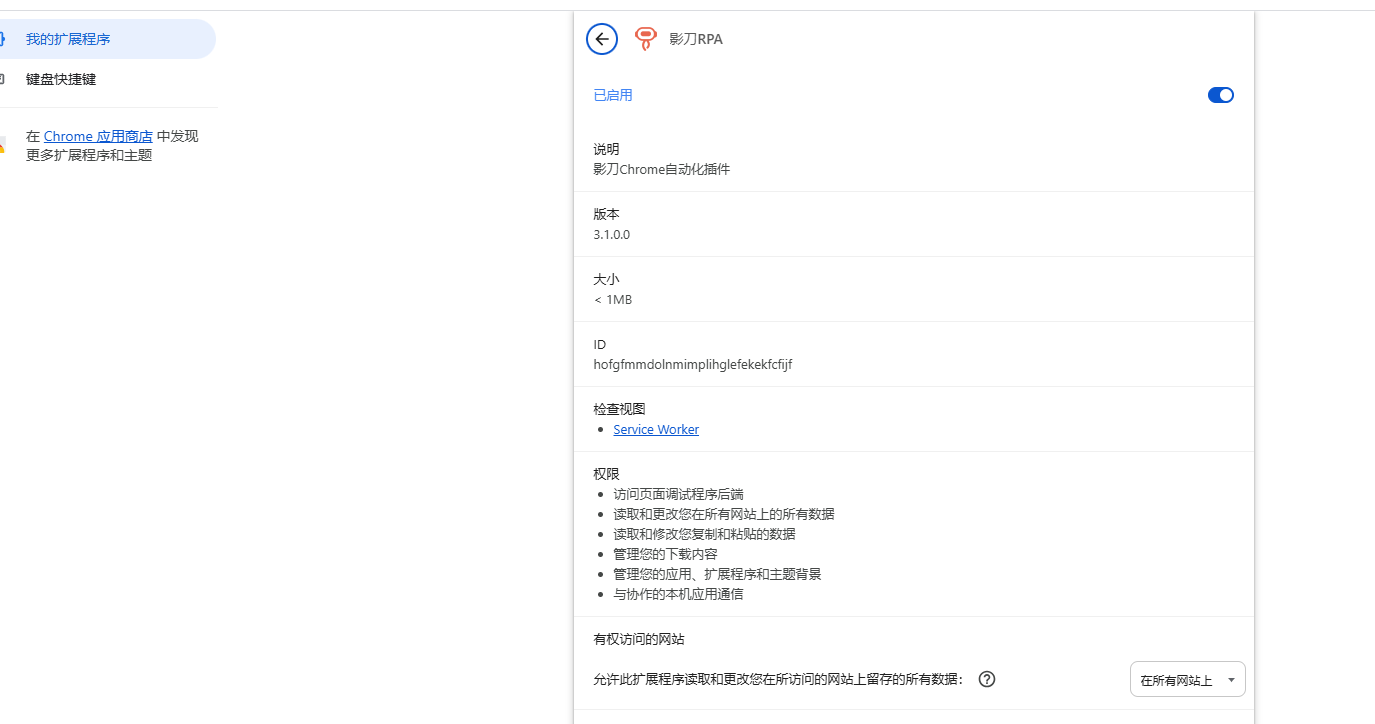Click the 大小 heading

pos(606,280)
